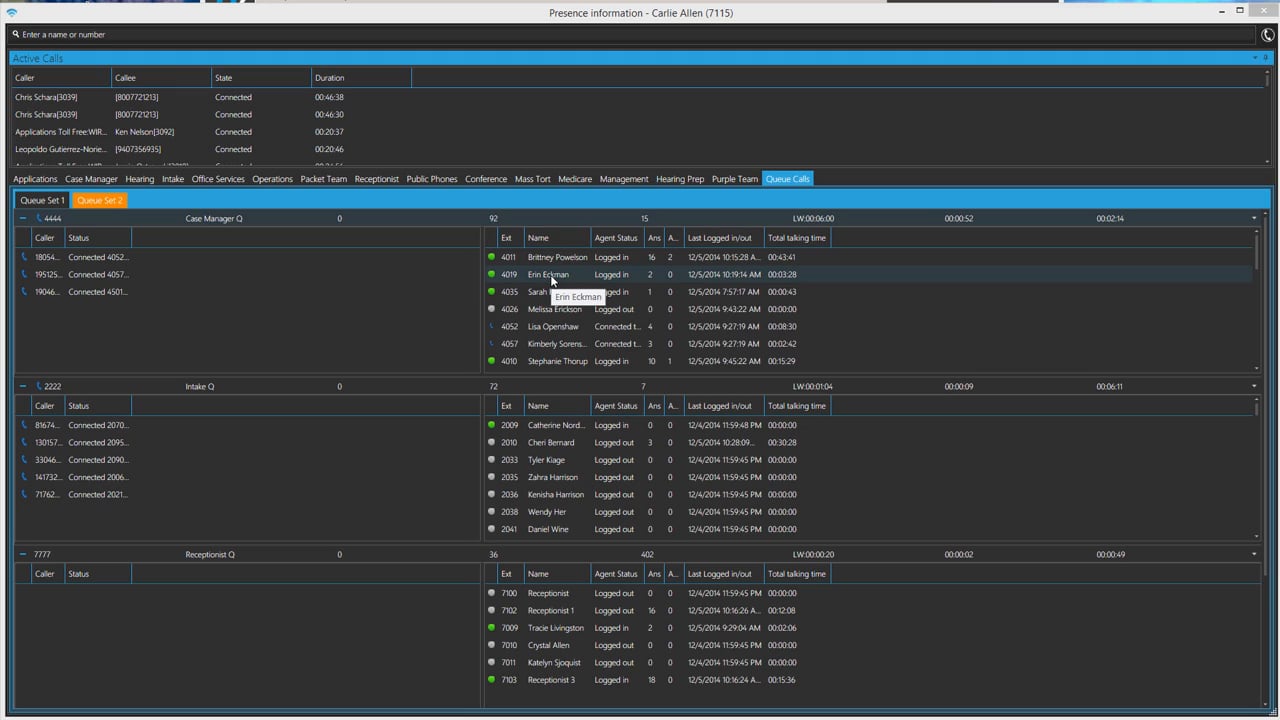This screenshot has width=1280, height=720.
Task: Open the Applications tab
Action: pyautogui.click(x=35, y=179)
